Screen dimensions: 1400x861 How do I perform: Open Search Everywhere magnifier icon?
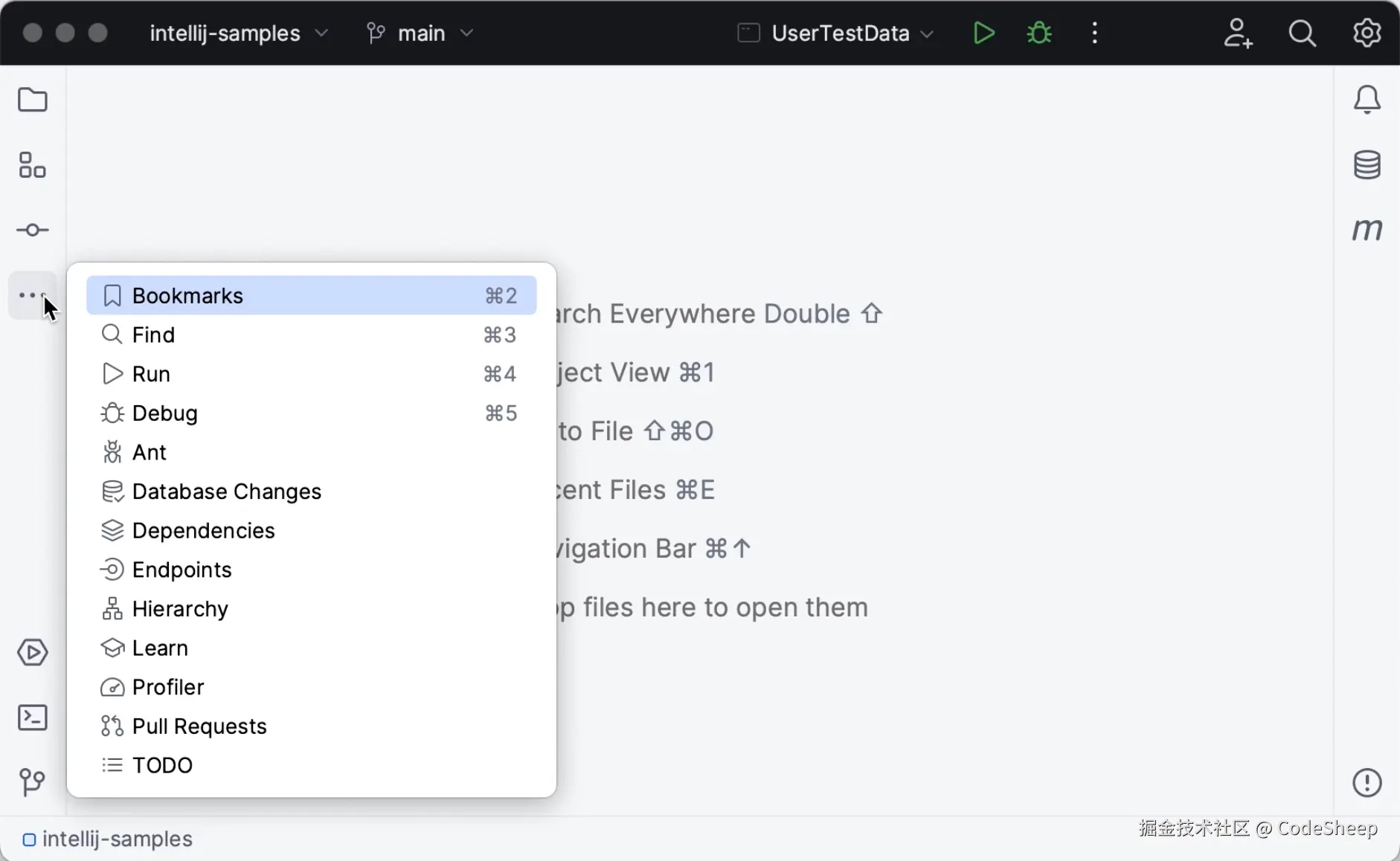(x=1302, y=33)
